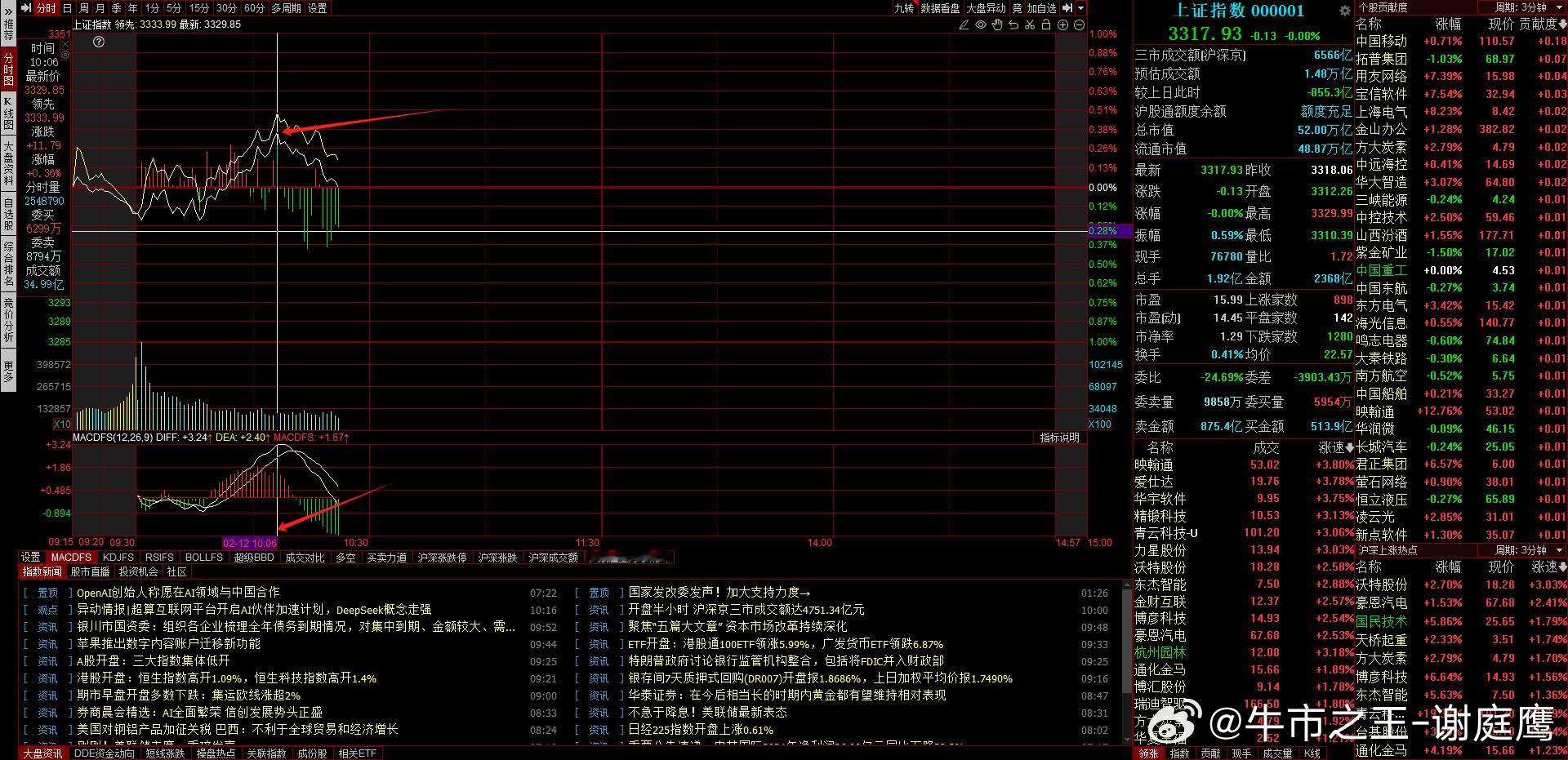Toggle the lock icon on chart toolbar

pyautogui.click(x=1046, y=24)
